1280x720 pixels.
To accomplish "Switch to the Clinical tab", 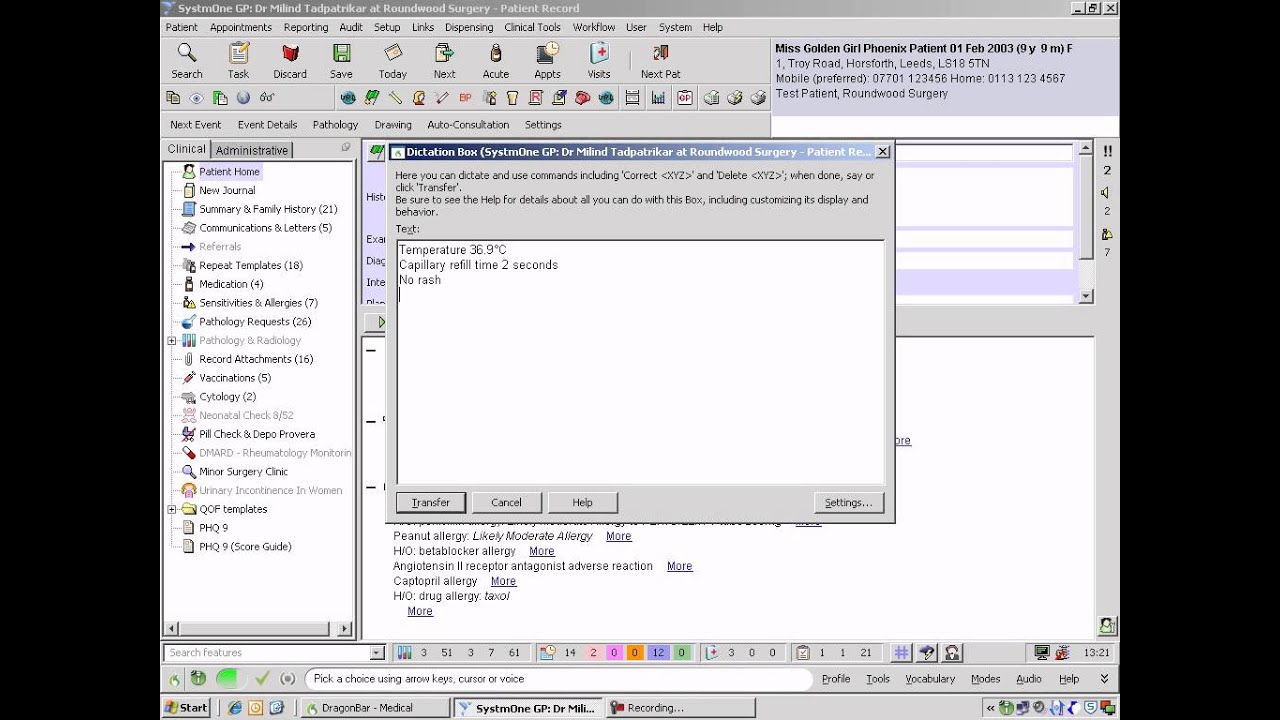I will (x=187, y=149).
